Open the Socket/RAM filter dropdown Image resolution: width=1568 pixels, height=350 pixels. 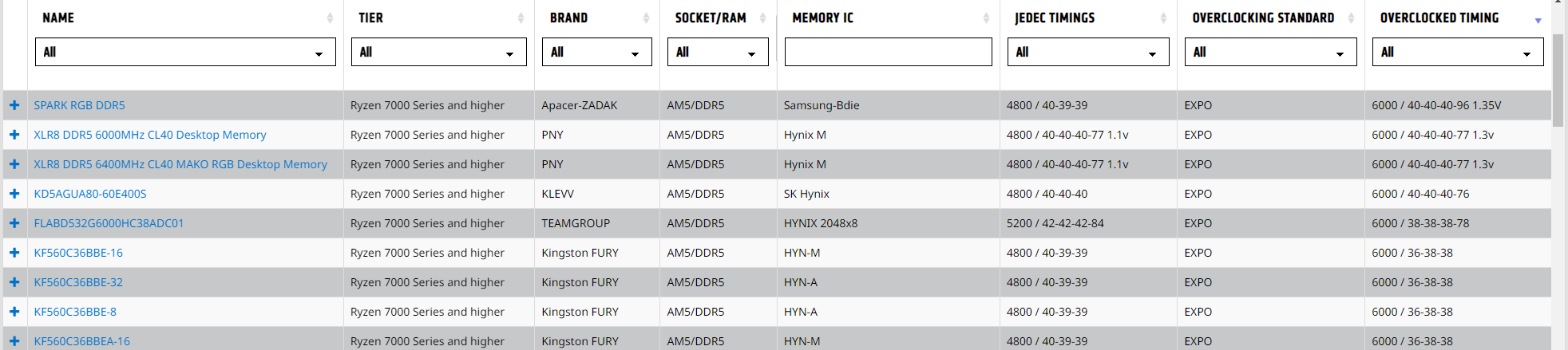pyautogui.click(x=718, y=52)
